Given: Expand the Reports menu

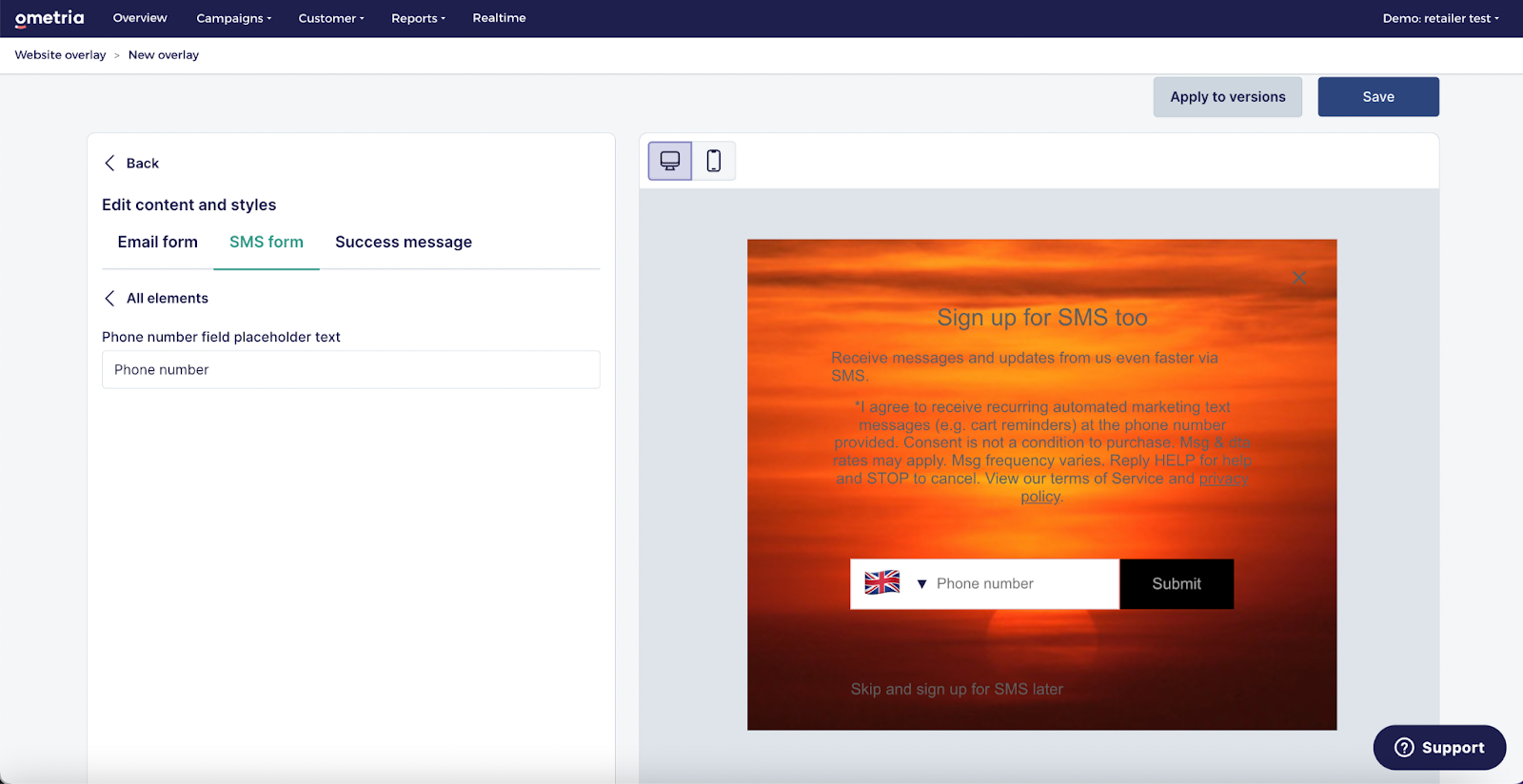Looking at the screenshot, I should (x=418, y=18).
